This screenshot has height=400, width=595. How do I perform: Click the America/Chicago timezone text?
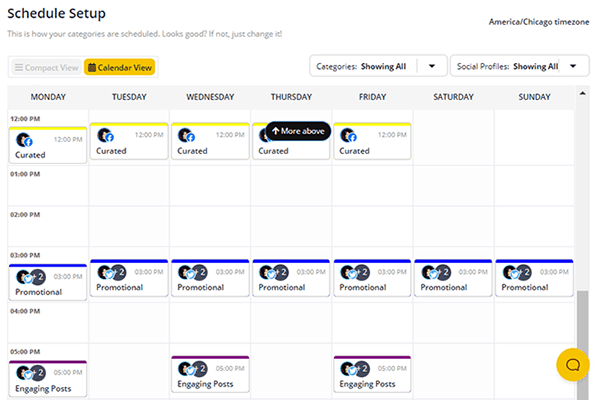tap(539, 22)
